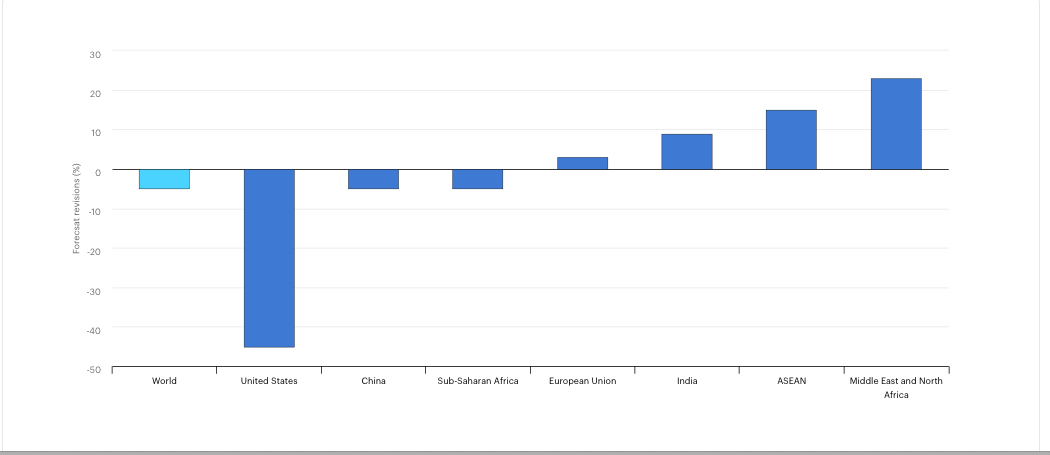
Task: Click the -50 tick on y-axis
Action: click(93, 370)
